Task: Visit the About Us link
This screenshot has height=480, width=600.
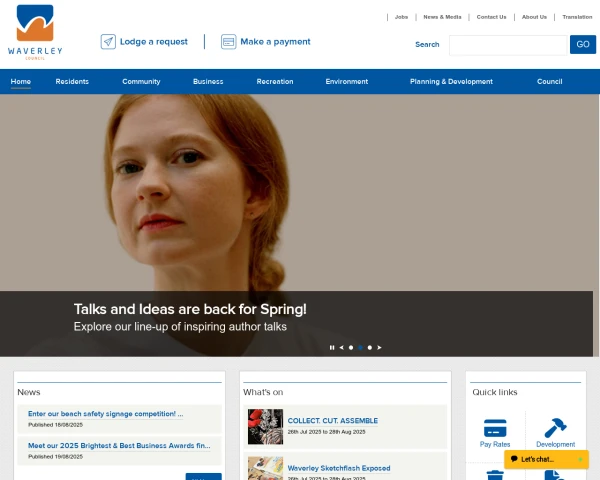Action: pos(534,17)
